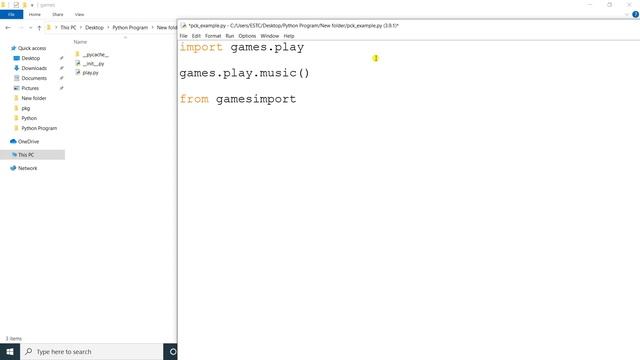Screen dimensions: 640x360
Task: Place cursor after games.play.music() line
Action: point(310,73)
